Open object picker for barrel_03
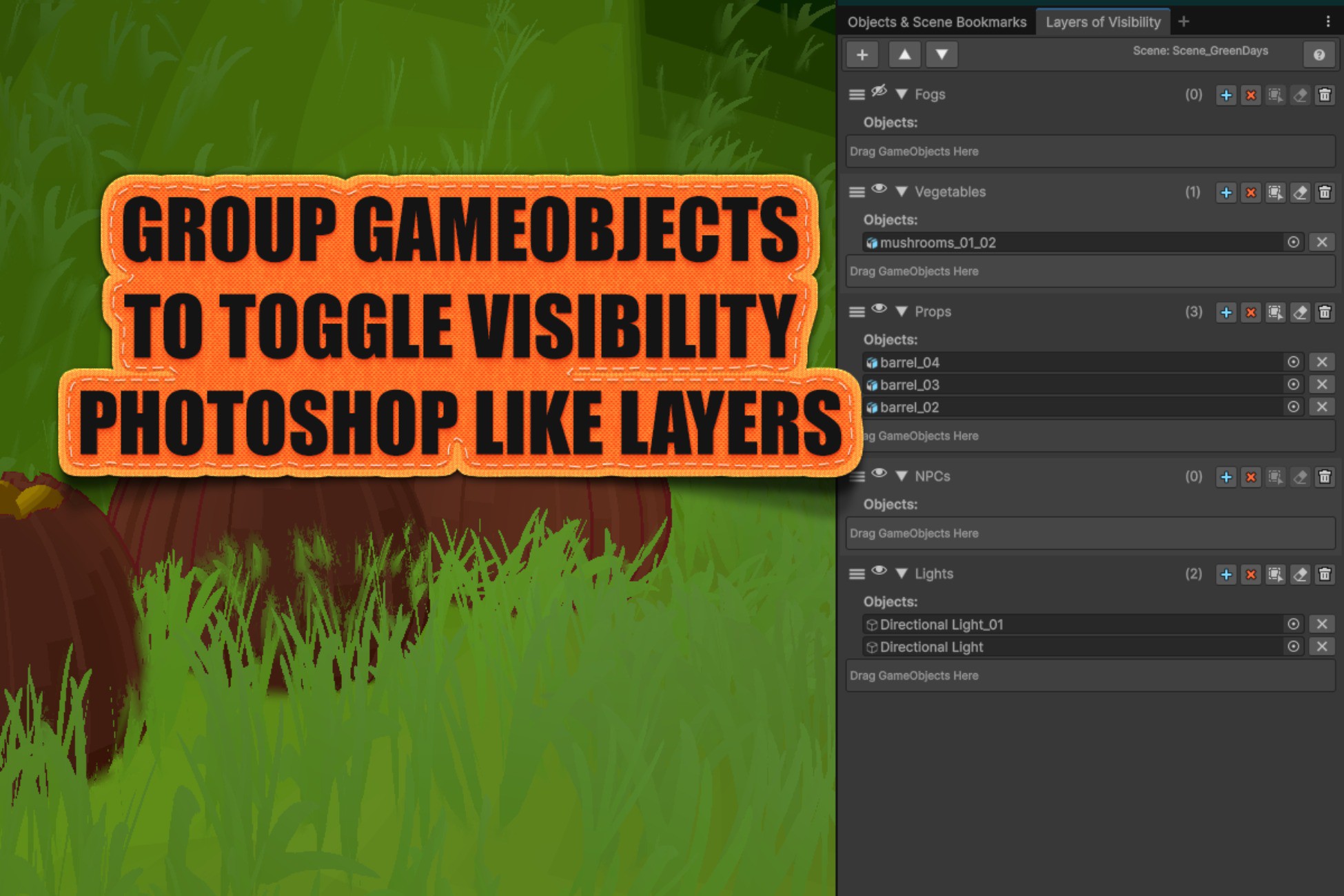The width and height of the screenshot is (1344, 896). point(1293,385)
